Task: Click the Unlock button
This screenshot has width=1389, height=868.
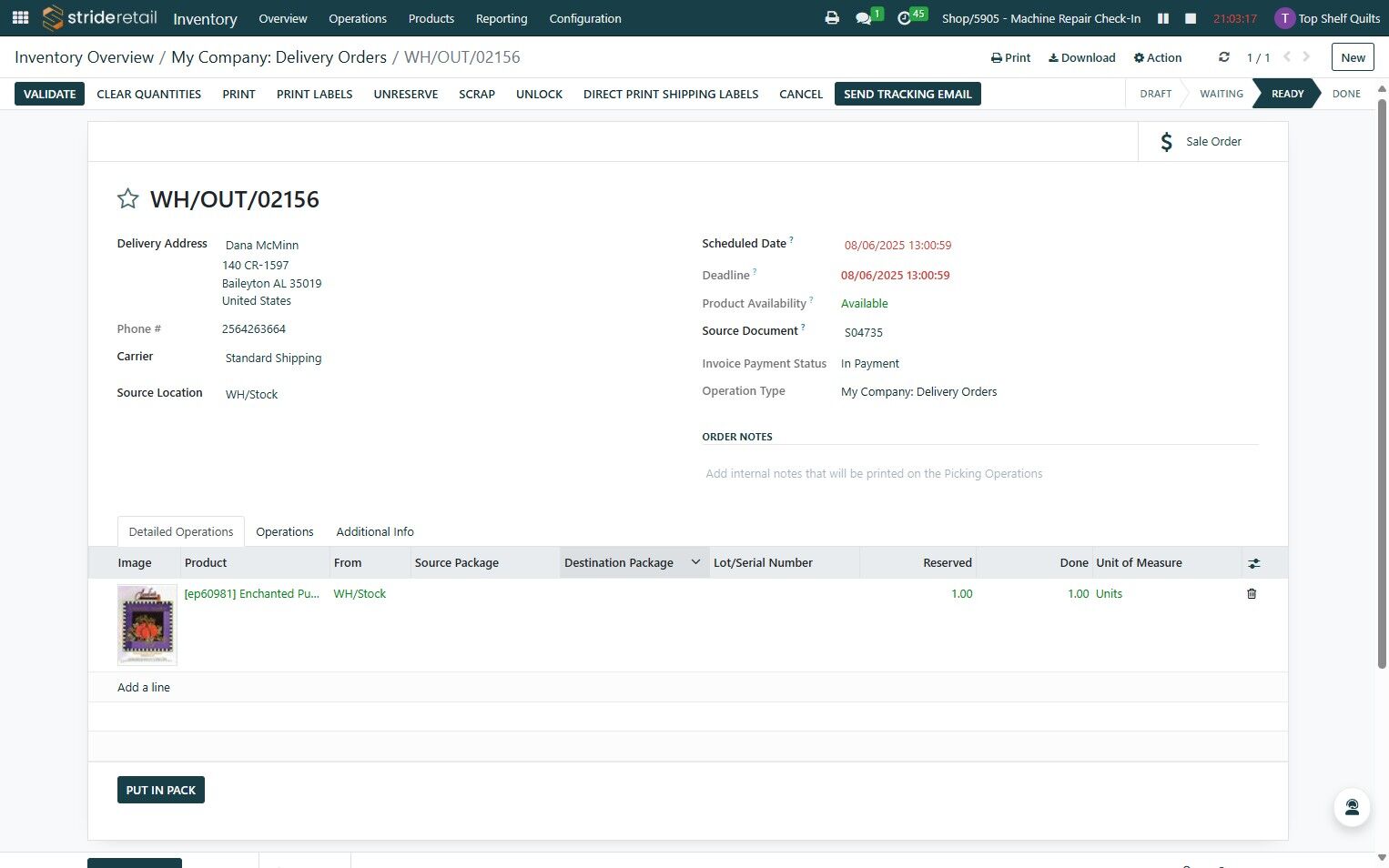Action: (539, 94)
